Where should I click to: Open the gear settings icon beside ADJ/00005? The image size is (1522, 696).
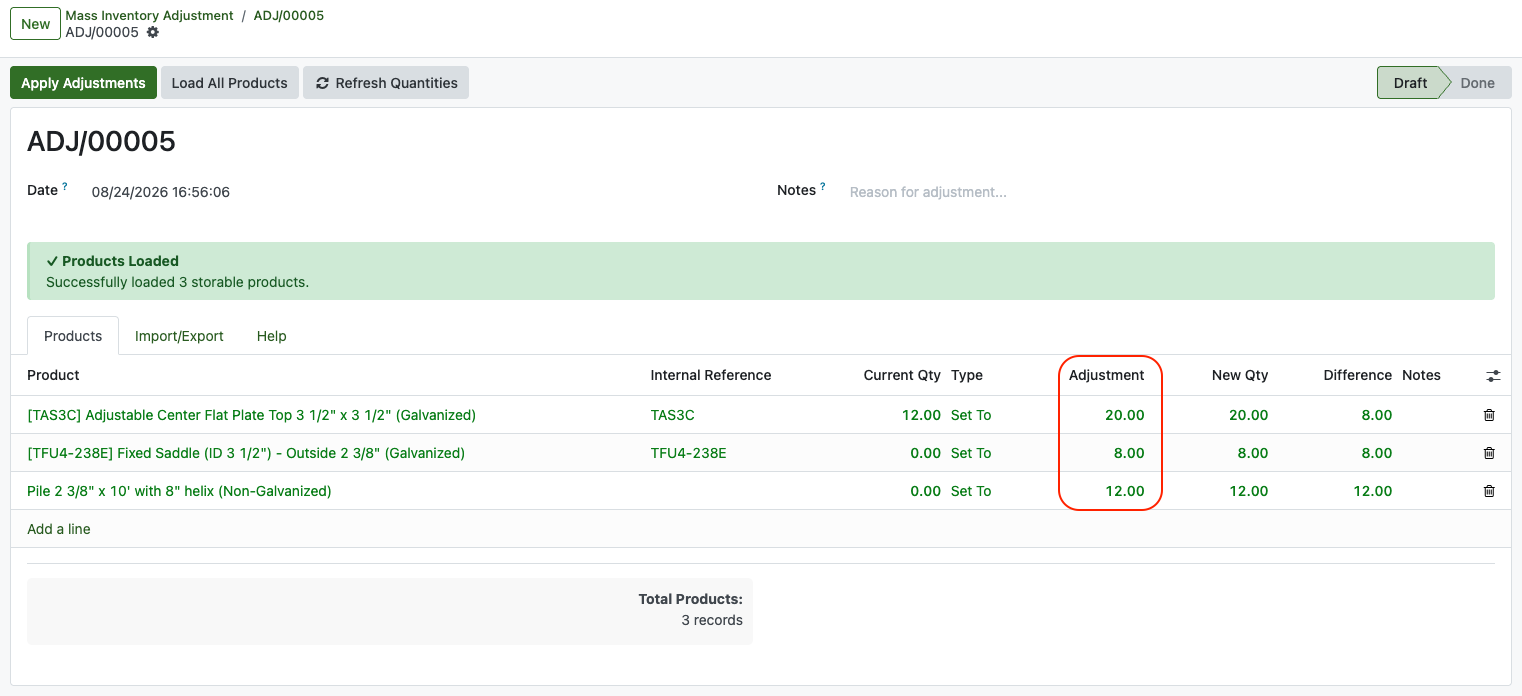click(x=152, y=32)
